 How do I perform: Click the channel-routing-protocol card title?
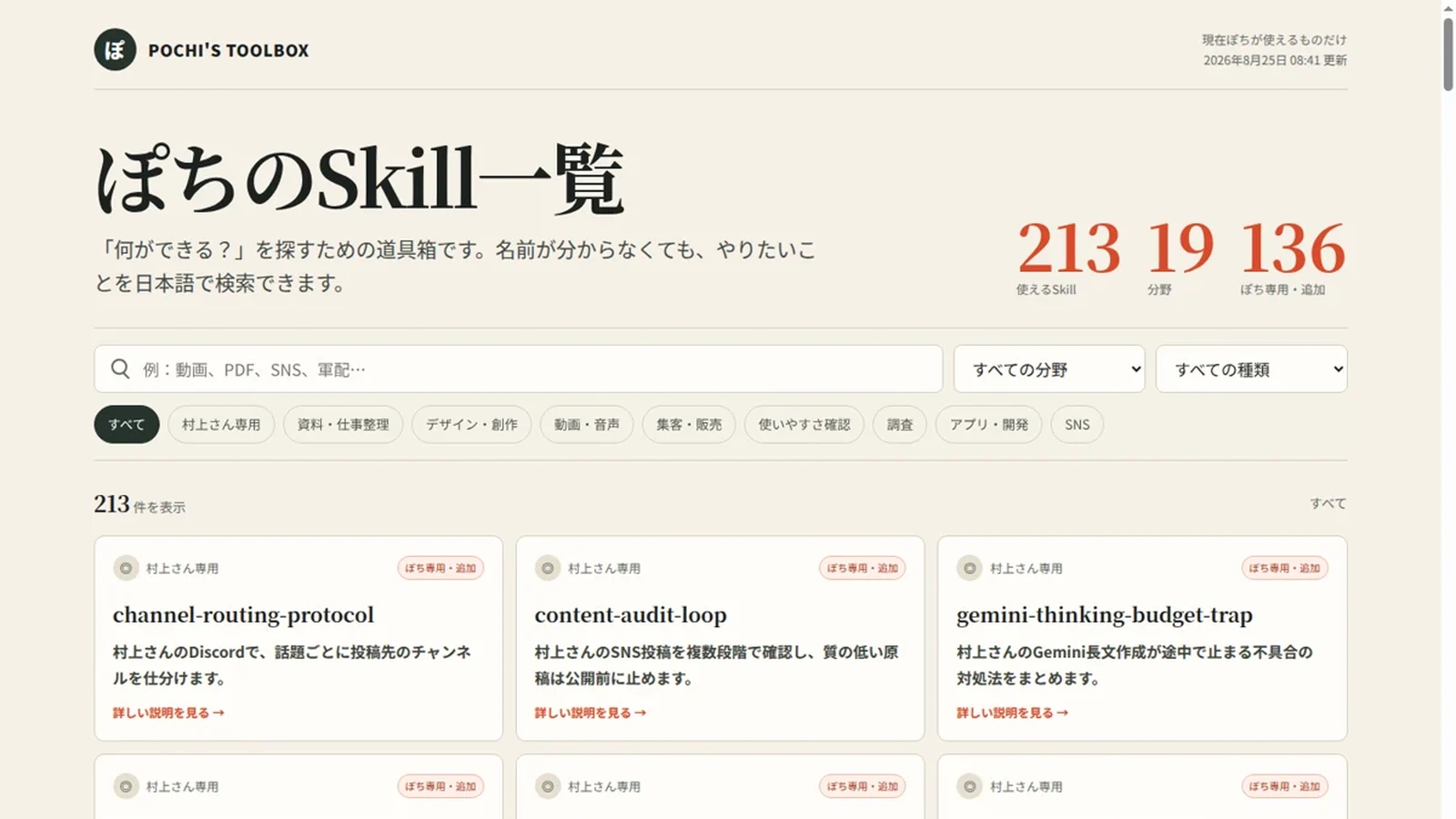point(244,615)
